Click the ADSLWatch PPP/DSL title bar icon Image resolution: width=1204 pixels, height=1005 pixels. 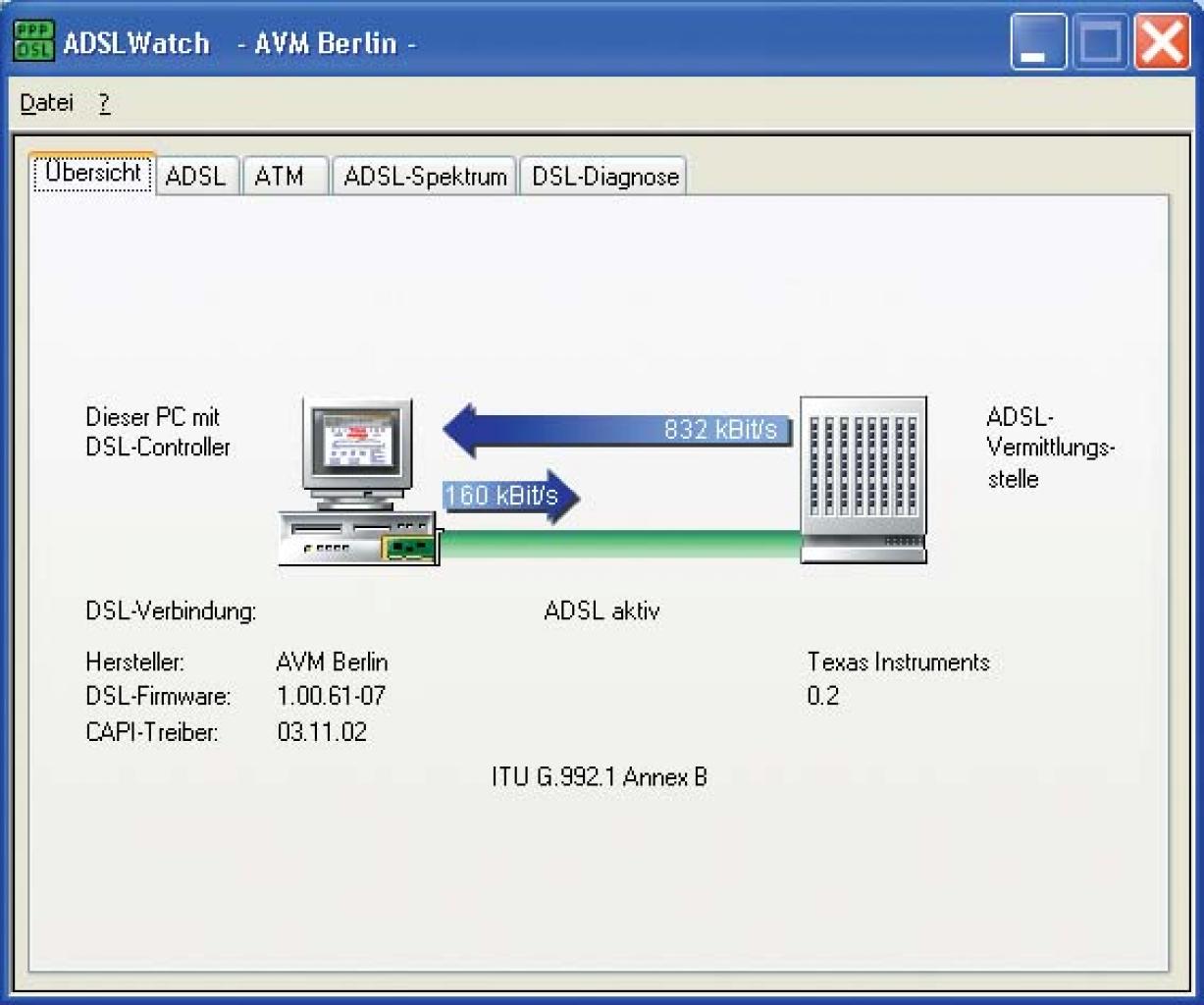click(33, 42)
